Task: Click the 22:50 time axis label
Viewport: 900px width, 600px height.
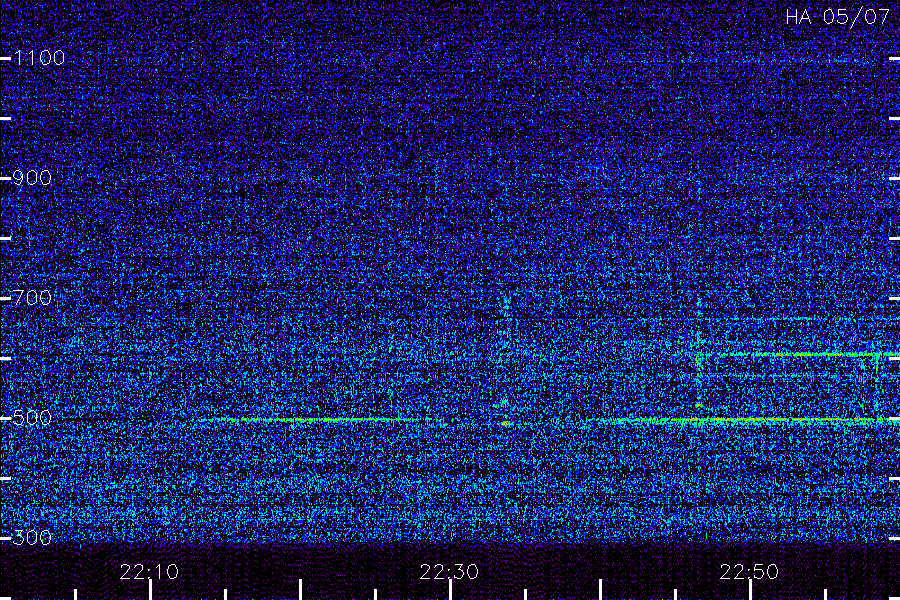Action: pos(749,572)
